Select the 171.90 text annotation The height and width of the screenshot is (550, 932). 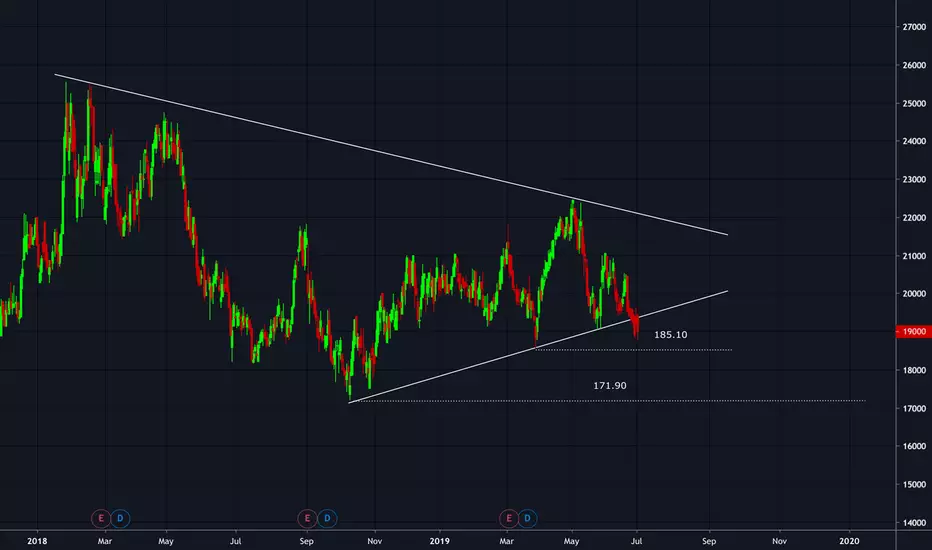610,386
